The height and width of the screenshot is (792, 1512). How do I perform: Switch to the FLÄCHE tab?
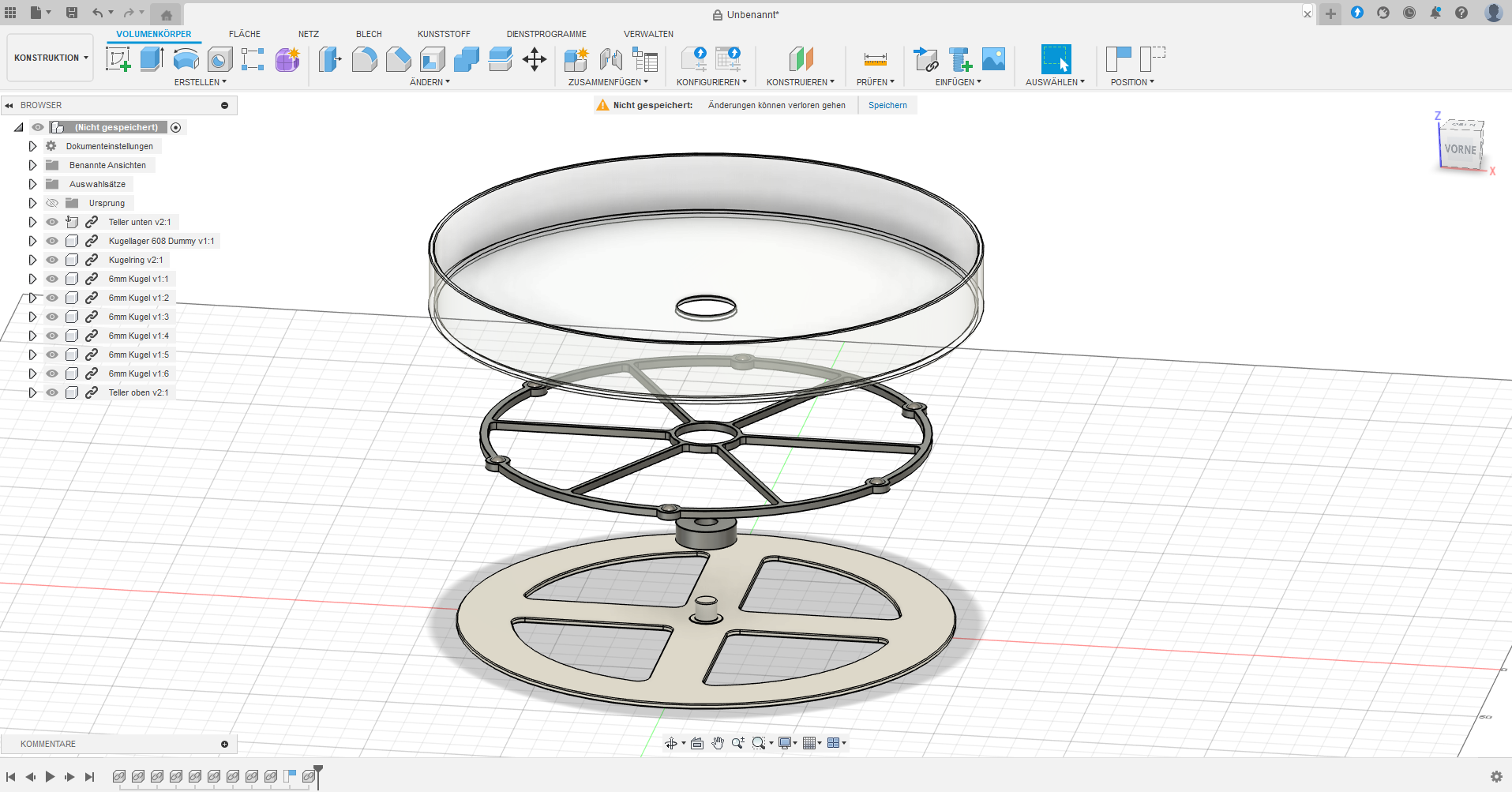coord(245,34)
